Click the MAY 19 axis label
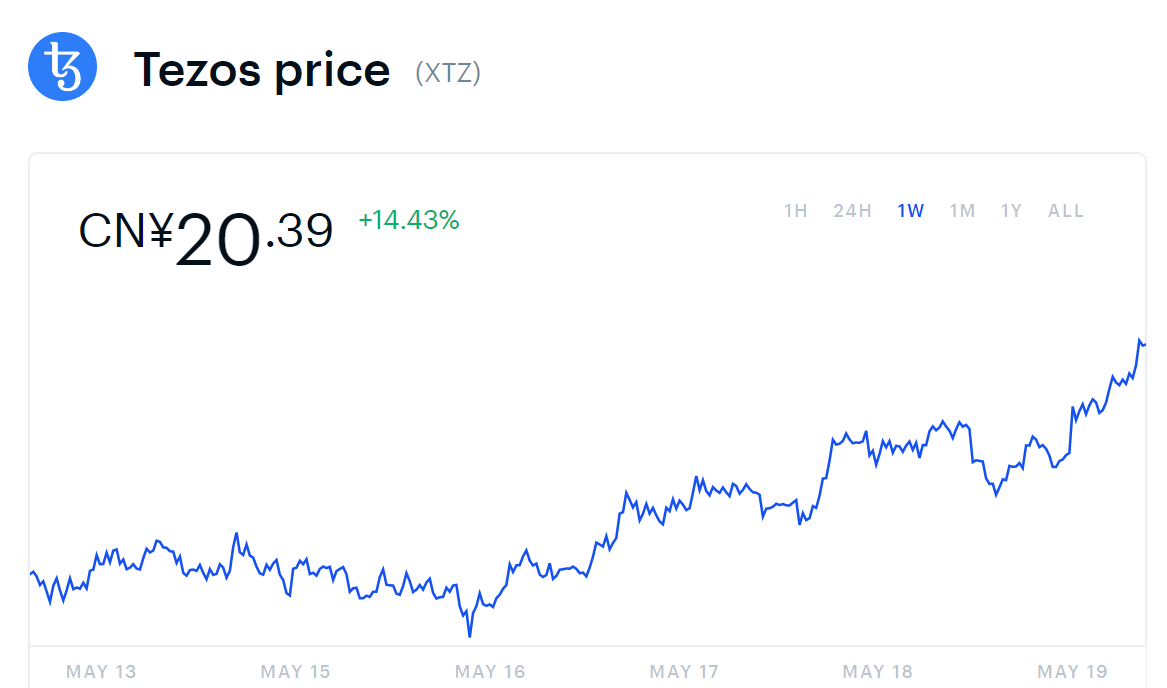Screen dimensions: 1167x688 pyautogui.click(x=1072, y=672)
